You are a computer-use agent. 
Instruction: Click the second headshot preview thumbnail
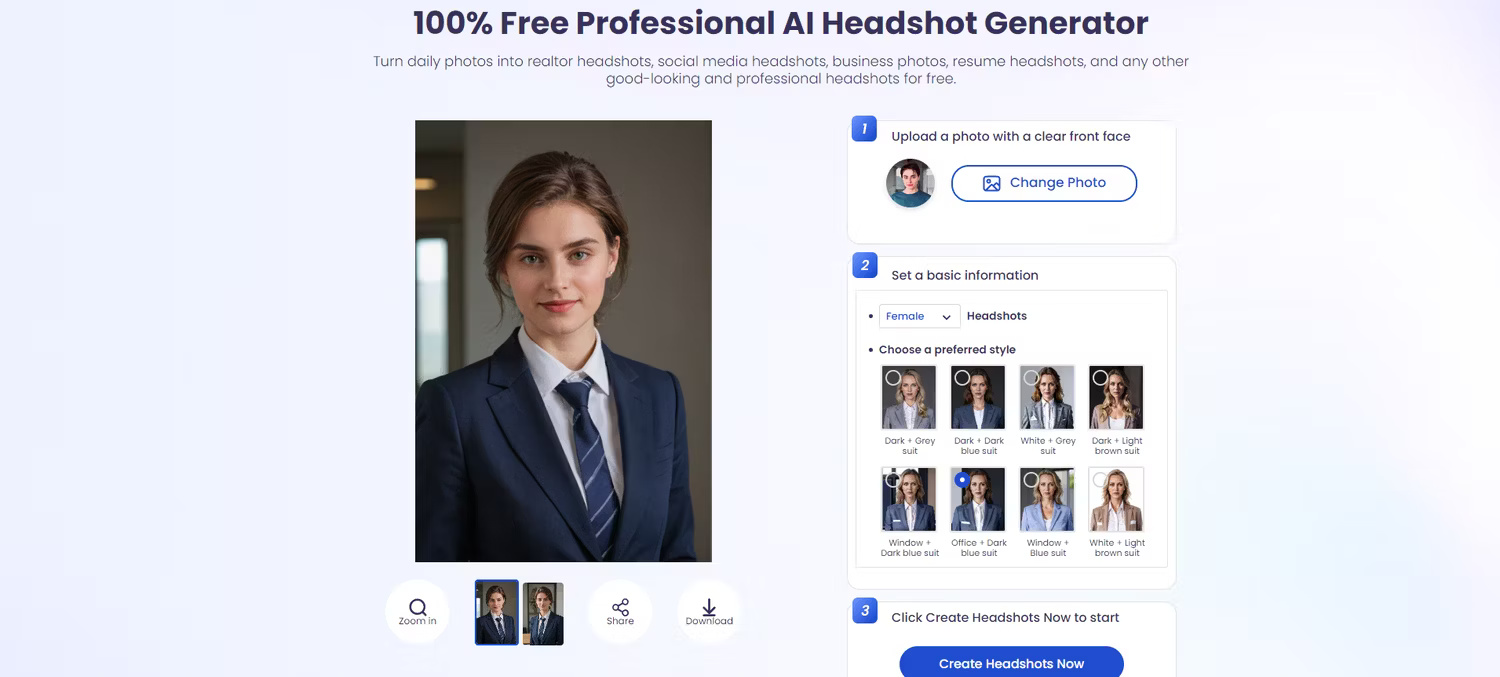tap(543, 612)
